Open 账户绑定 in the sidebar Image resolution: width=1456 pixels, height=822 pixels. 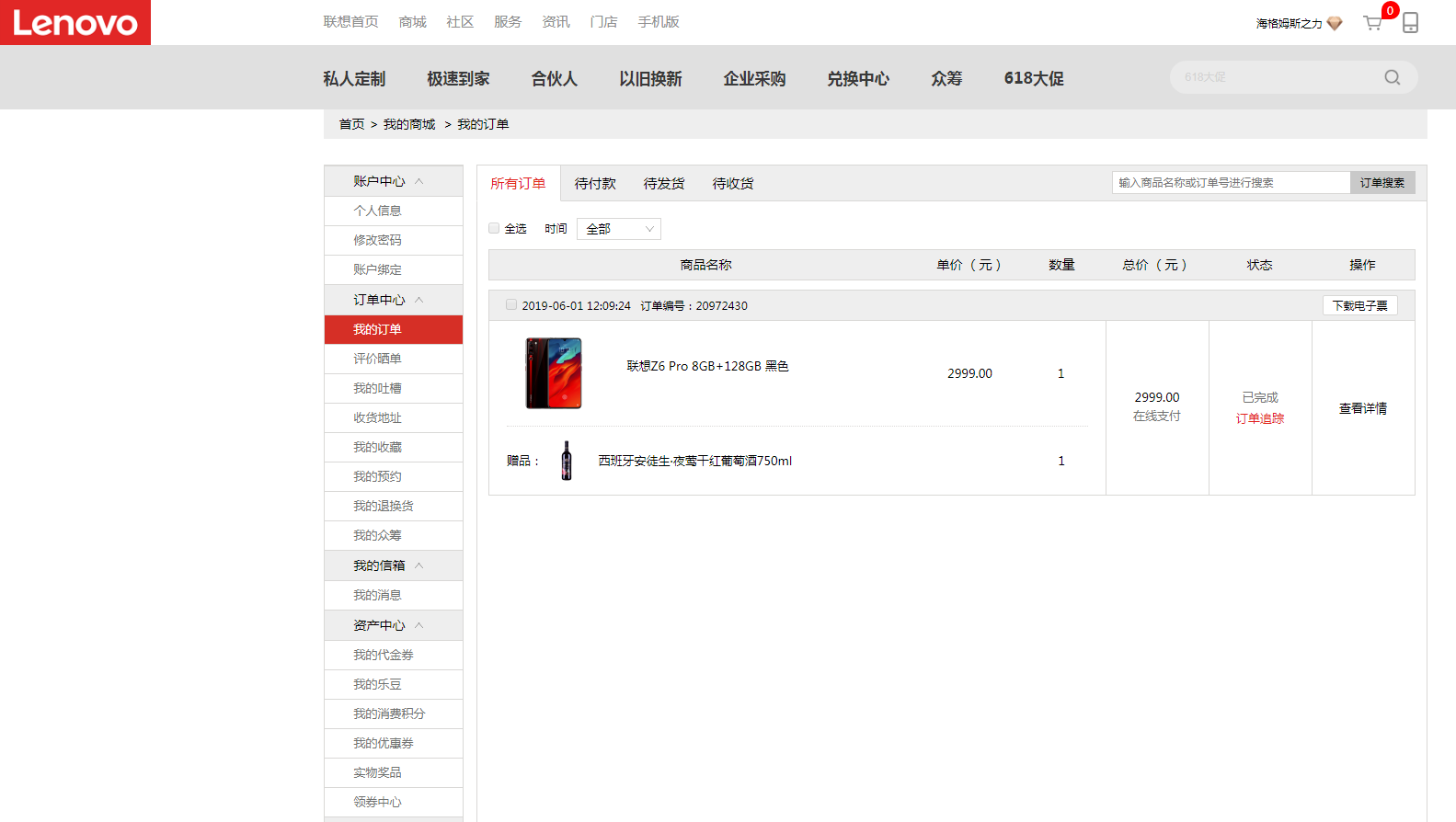click(394, 269)
